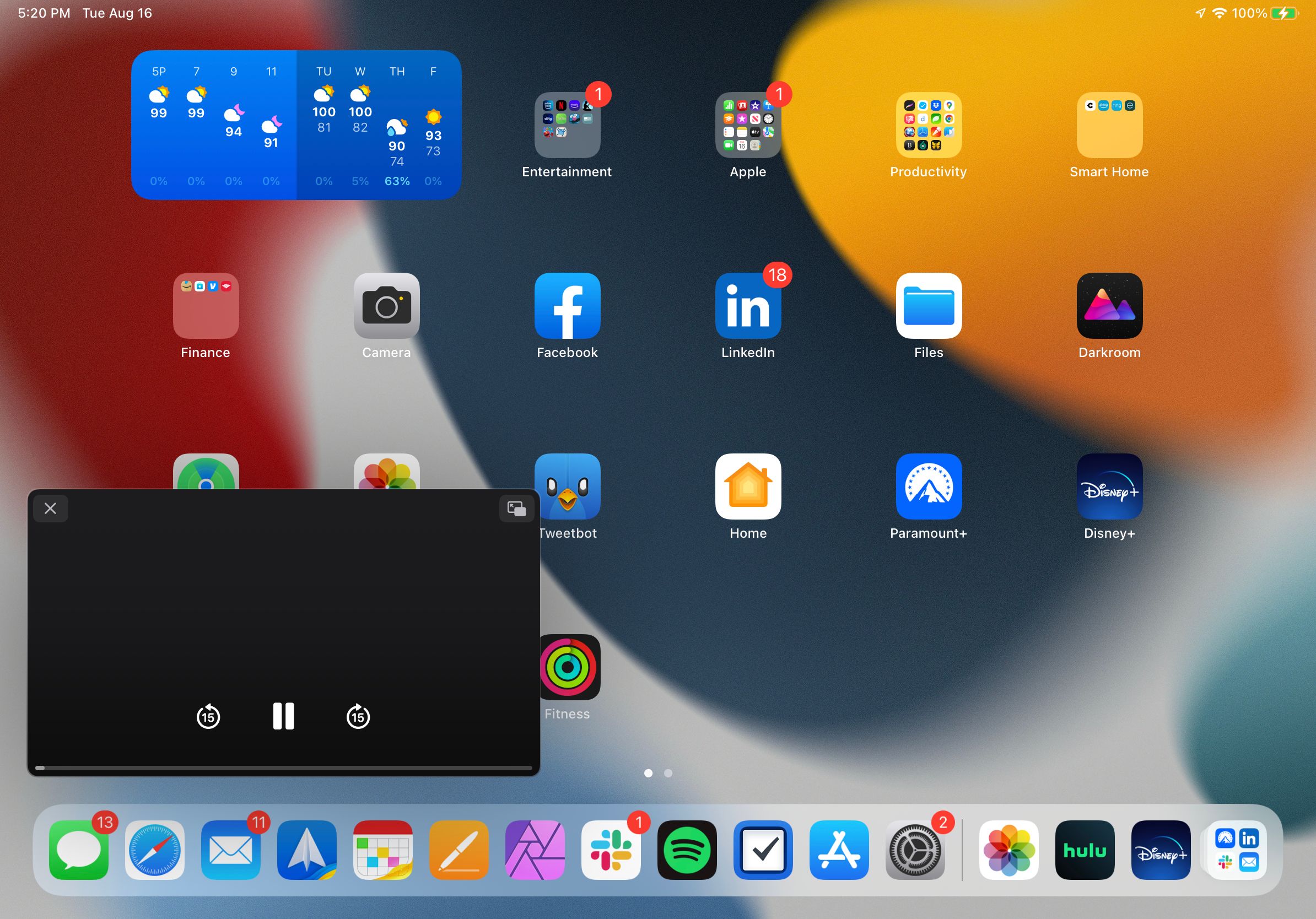1316x919 pixels.
Task: Open the Smart Home folder
Action: [x=1110, y=125]
